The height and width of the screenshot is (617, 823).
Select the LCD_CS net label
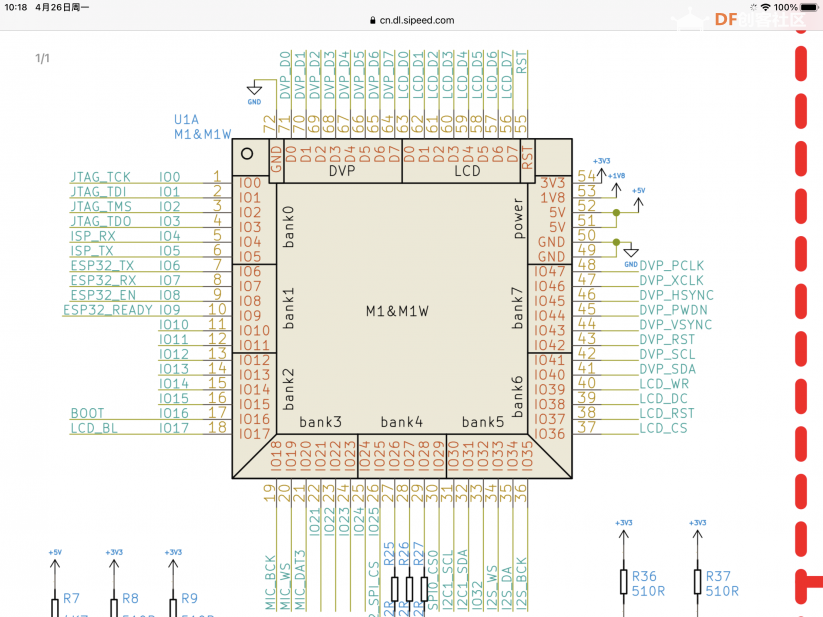coord(663,428)
